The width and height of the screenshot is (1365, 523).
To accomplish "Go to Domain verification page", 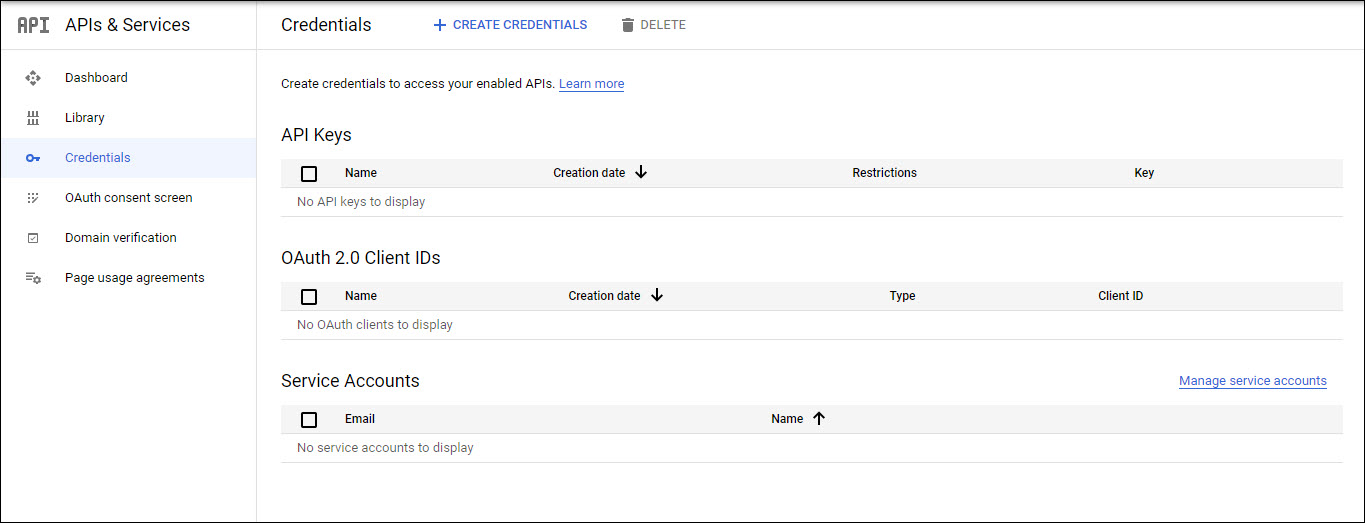I will (x=120, y=238).
